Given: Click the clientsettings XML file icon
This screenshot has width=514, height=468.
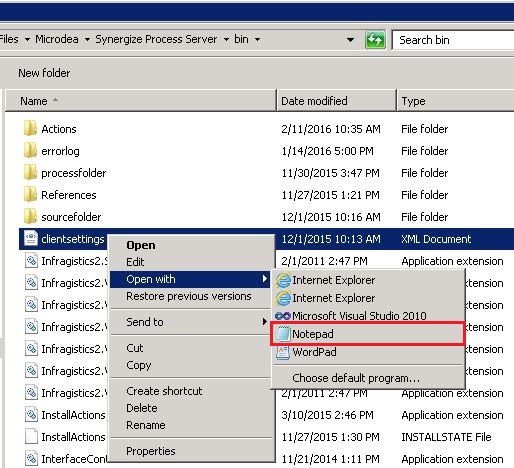Looking at the screenshot, I should [x=31, y=239].
